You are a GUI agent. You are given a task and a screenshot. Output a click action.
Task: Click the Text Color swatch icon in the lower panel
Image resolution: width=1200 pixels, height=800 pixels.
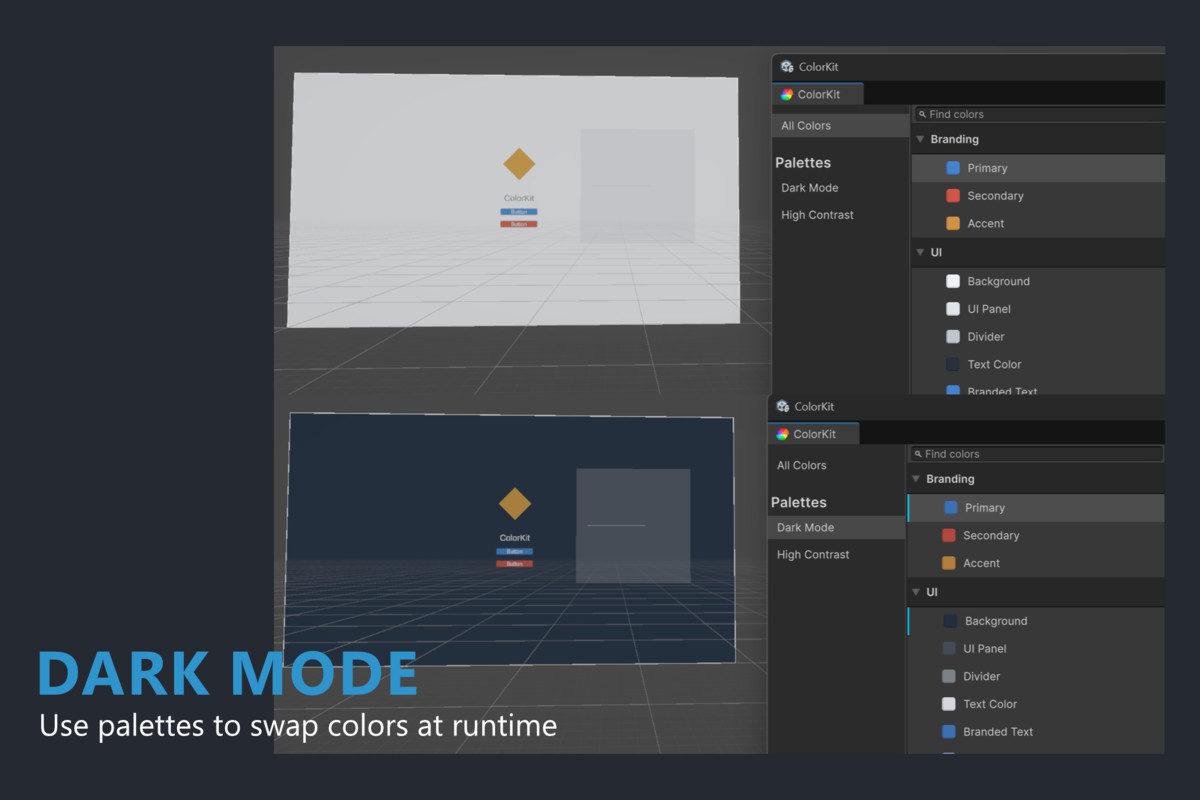point(950,703)
